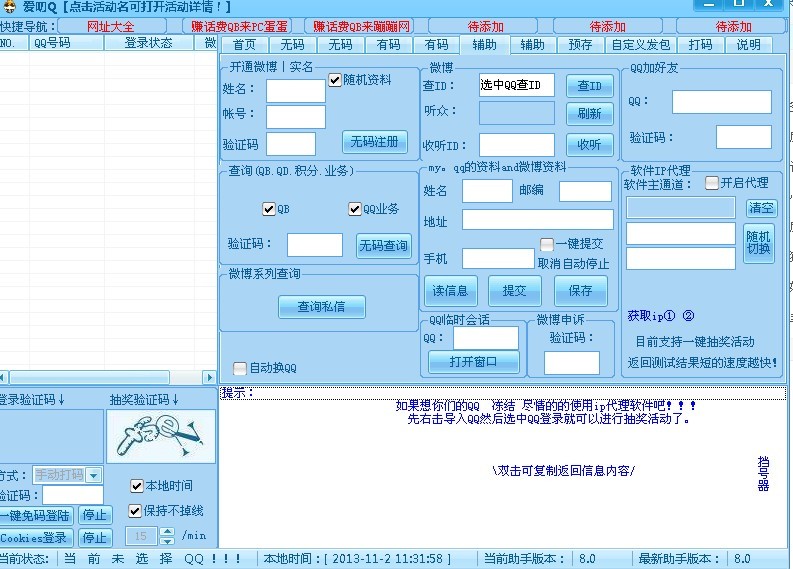Click the captcha image under 抽奖验证码
The image size is (793, 569).
coord(161,436)
